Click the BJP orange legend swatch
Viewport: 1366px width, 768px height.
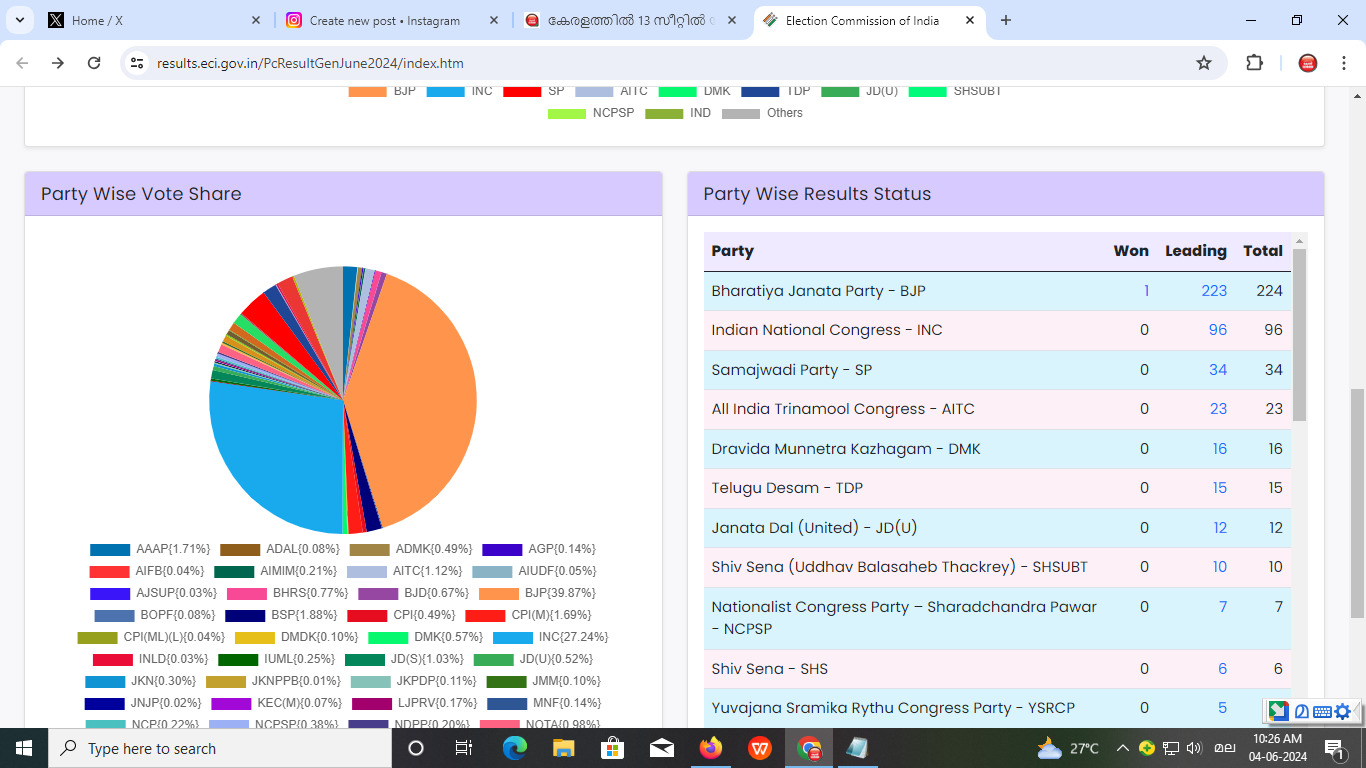point(367,91)
